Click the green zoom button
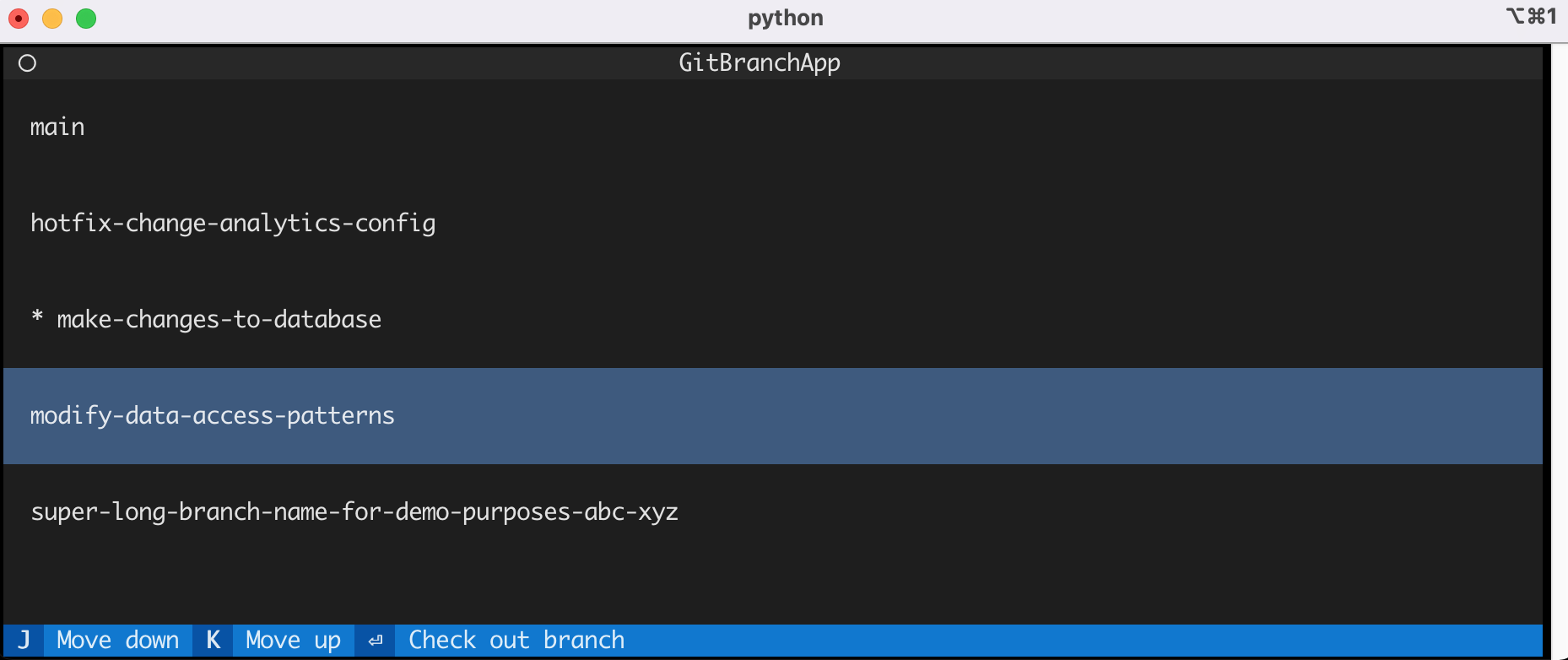The width and height of the screenshot is (1568, 660). coord(85,17)
